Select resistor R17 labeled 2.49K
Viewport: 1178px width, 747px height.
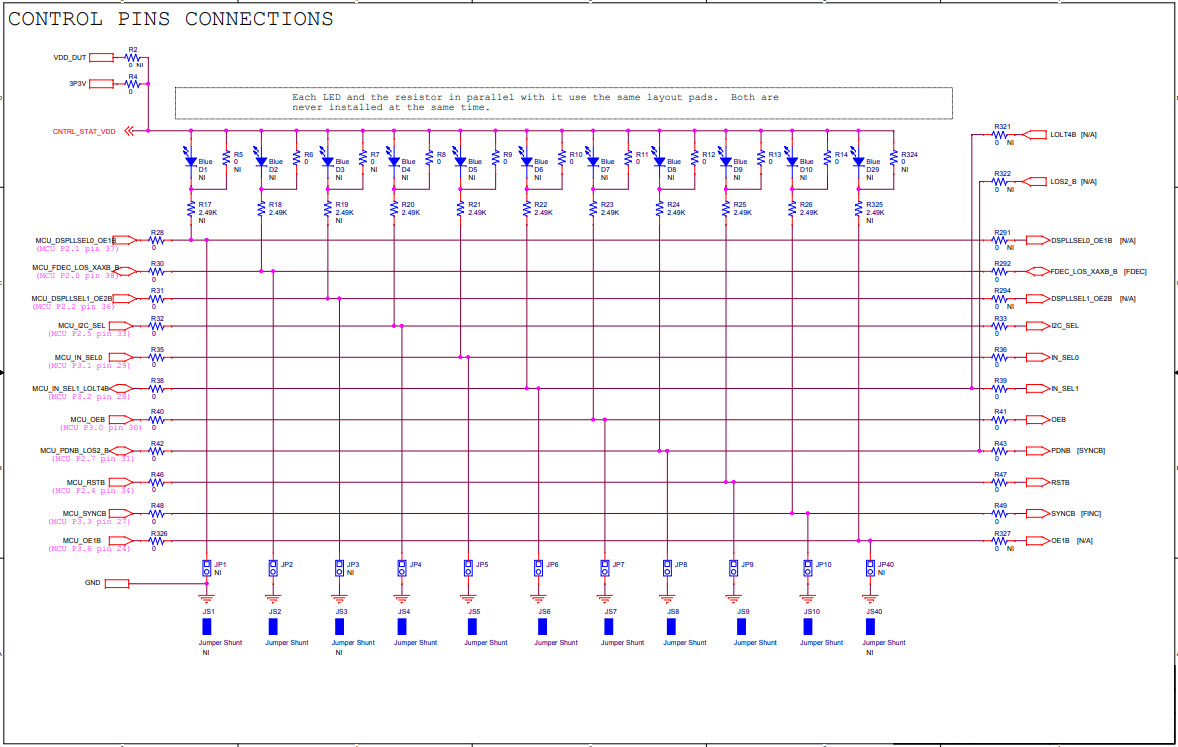pos(190,211)
